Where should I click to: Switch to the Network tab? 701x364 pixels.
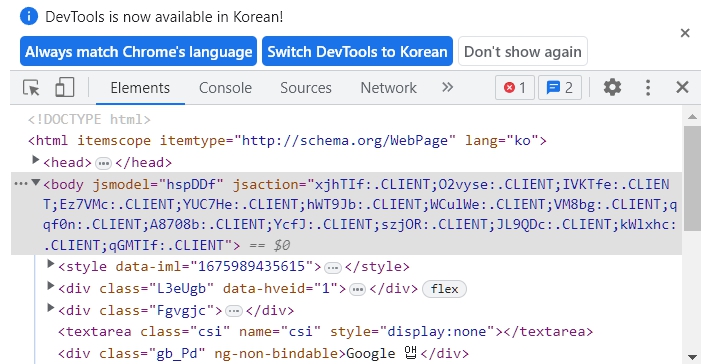click(x=389, y=88)
